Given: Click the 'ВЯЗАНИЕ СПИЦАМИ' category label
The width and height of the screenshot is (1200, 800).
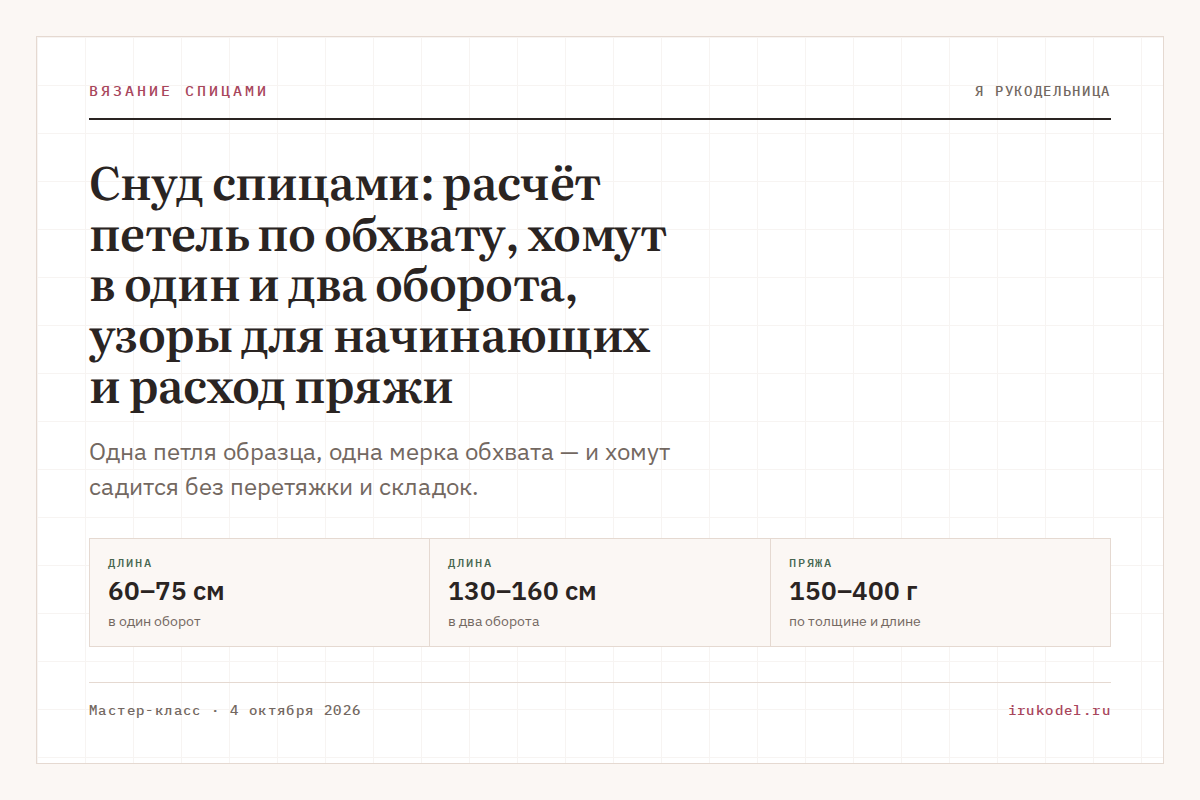Looking at the screenshot, I should pyautogui.click(x=178, y=91).
